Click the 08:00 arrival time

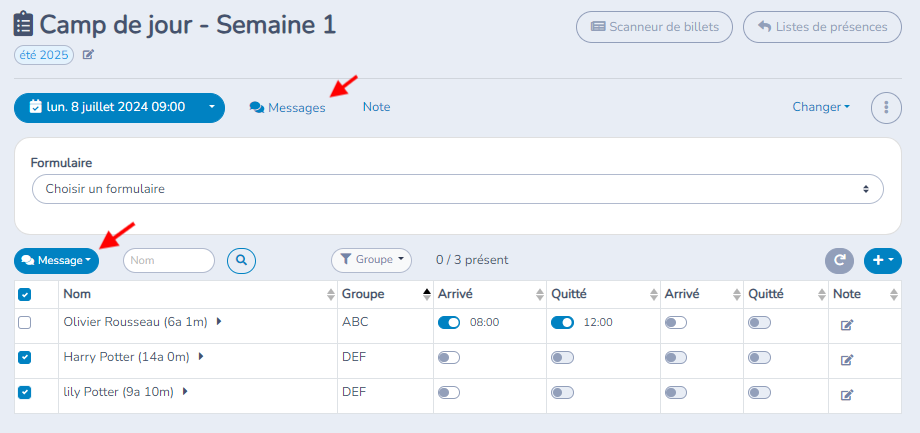point(484,322)
